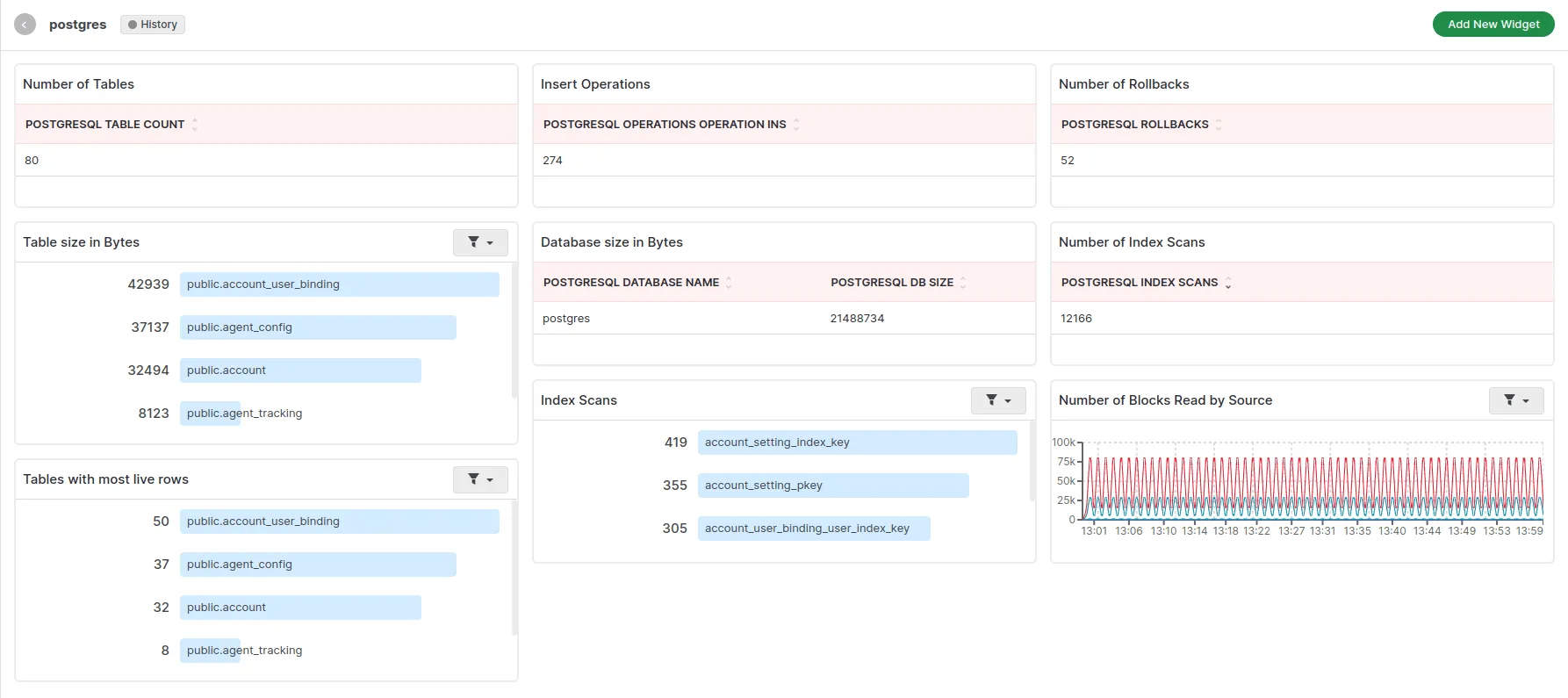This screenshot has width=1568, height=698.
Task: Sort by PostgreSQL DB Size column
Action: (963, 283)
